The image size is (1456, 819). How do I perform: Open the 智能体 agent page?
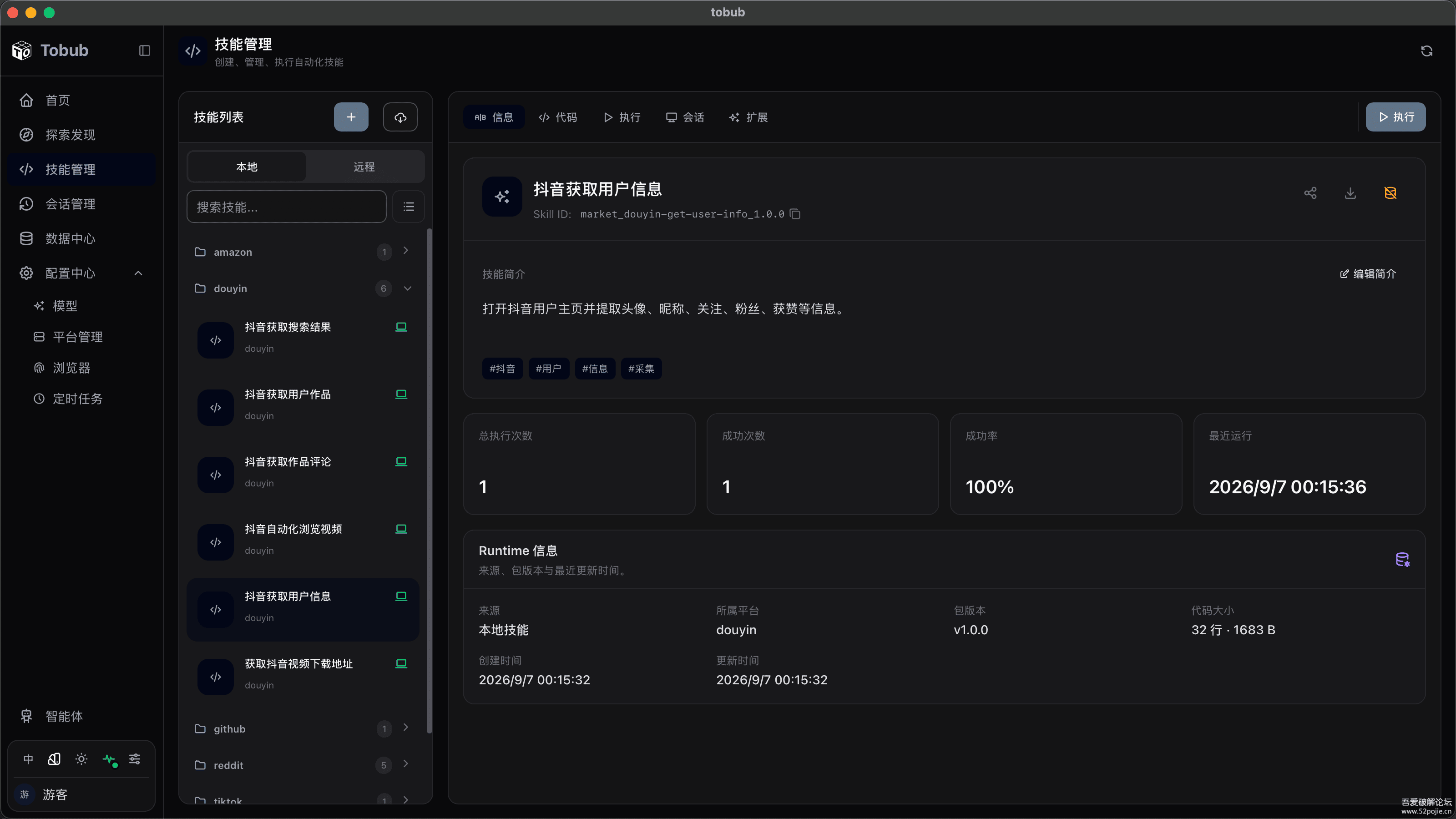(82, 716)
